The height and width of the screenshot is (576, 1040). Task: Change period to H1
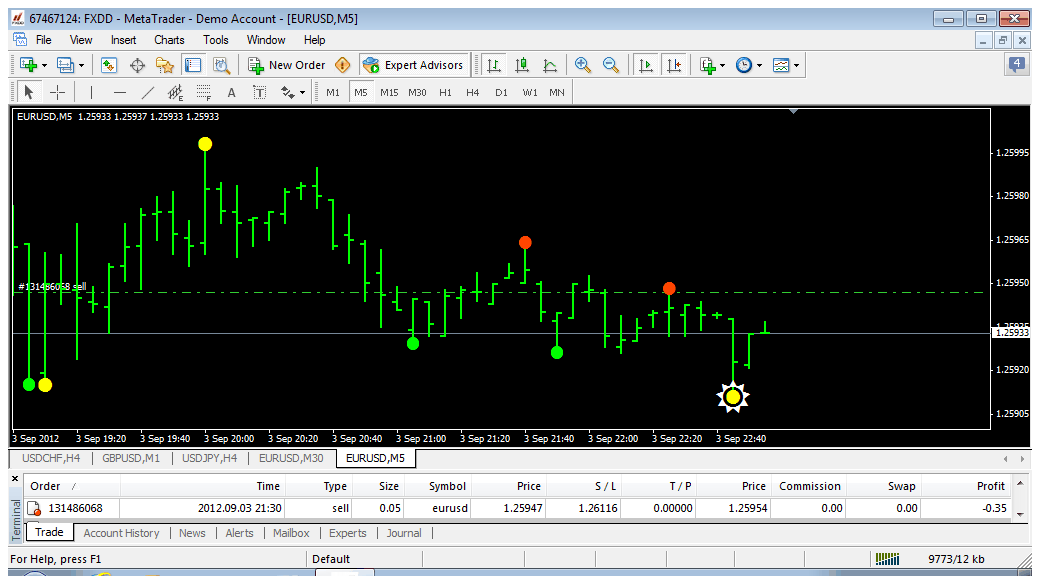coord(445,93)
